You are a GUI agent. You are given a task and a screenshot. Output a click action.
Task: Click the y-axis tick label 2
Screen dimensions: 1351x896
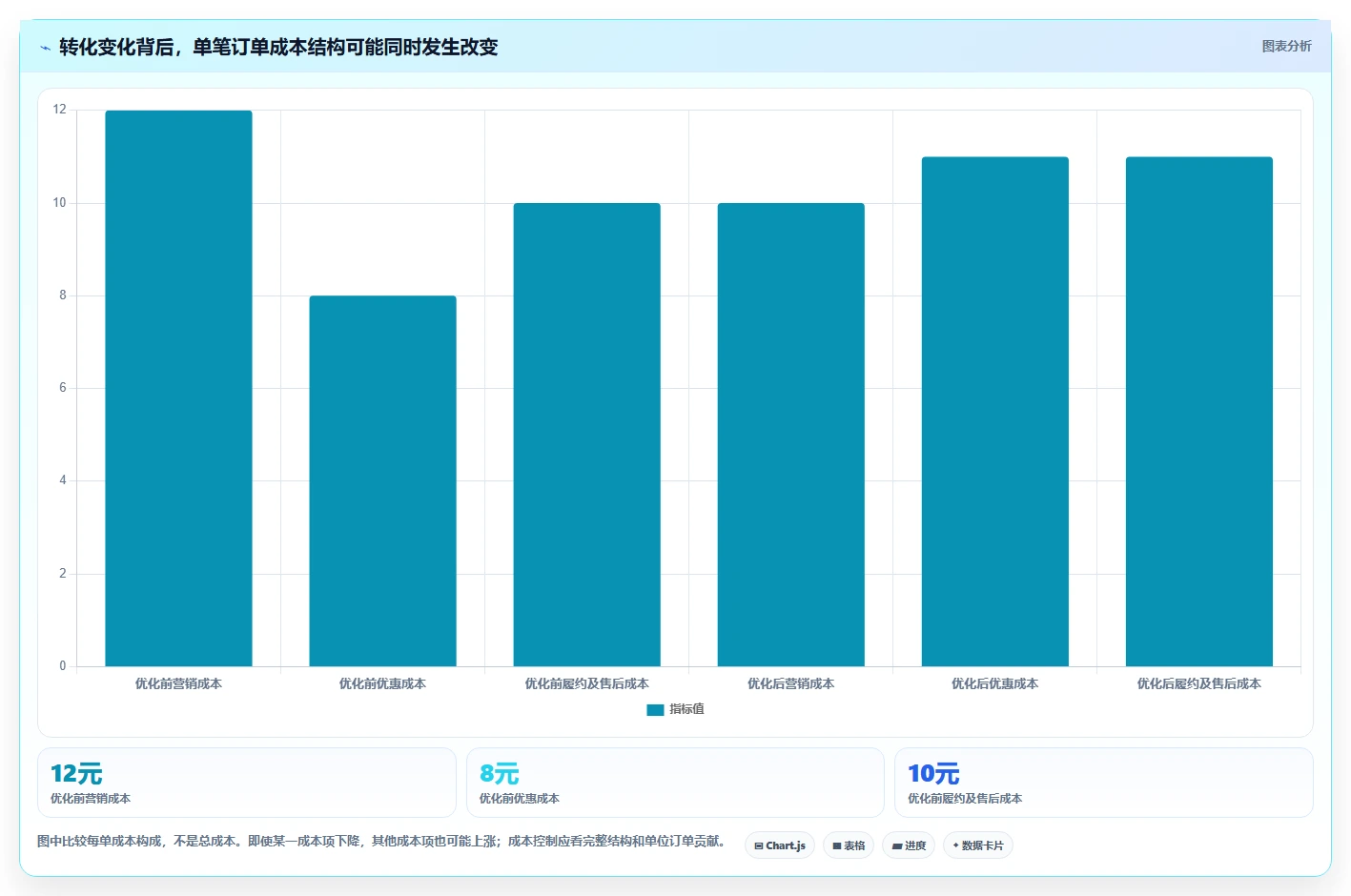coord(63,574)
